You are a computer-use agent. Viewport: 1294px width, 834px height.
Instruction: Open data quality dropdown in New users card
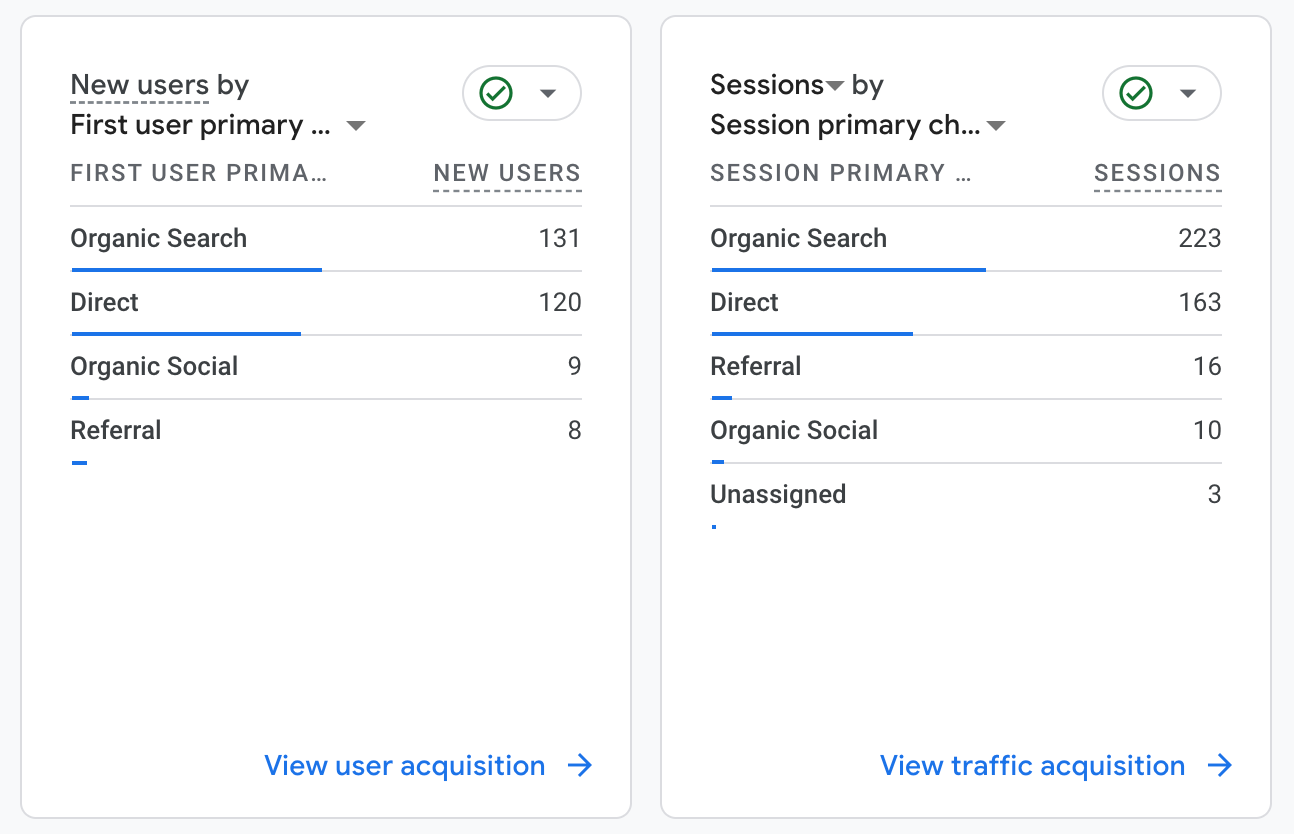coord(547,93)
